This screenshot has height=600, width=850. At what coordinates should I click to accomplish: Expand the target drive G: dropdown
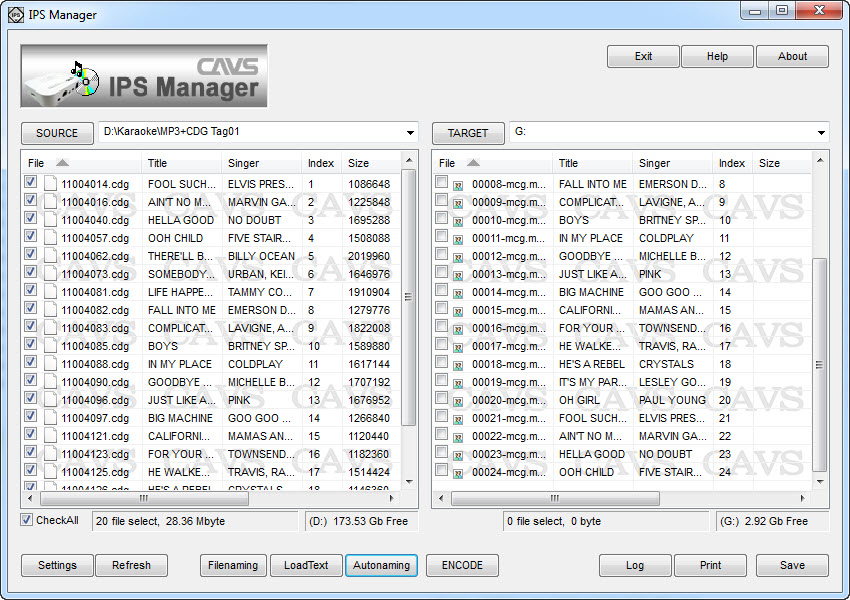821,133
